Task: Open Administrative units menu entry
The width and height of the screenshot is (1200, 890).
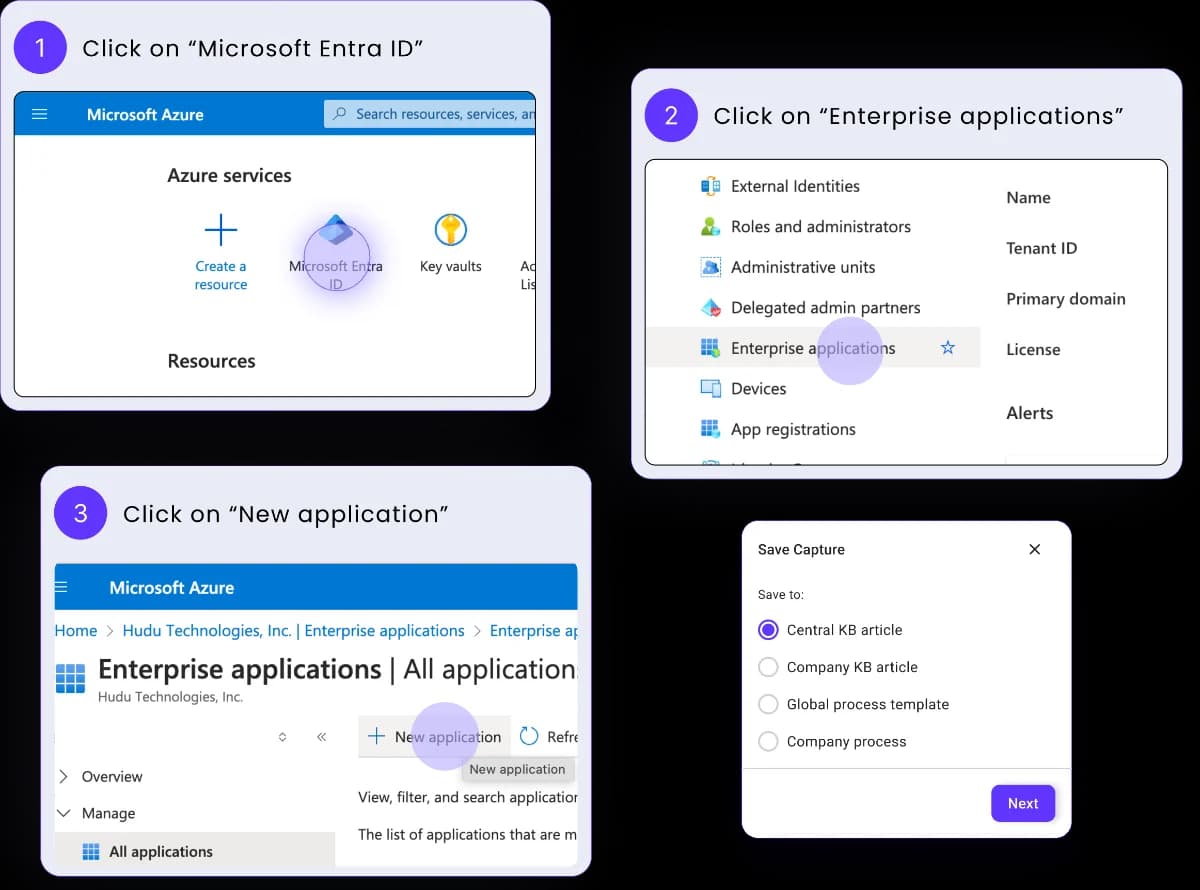Action: [803, 267]
